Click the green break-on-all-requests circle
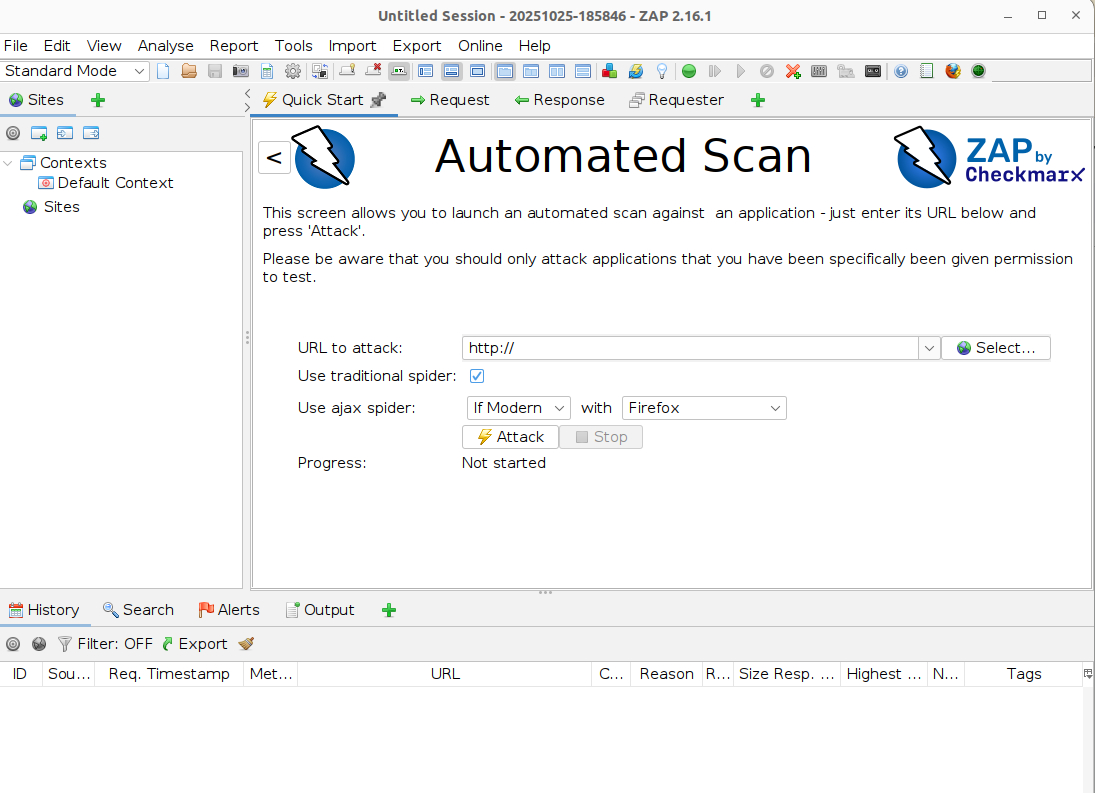Screen dimensions: 1095x793 689,71
